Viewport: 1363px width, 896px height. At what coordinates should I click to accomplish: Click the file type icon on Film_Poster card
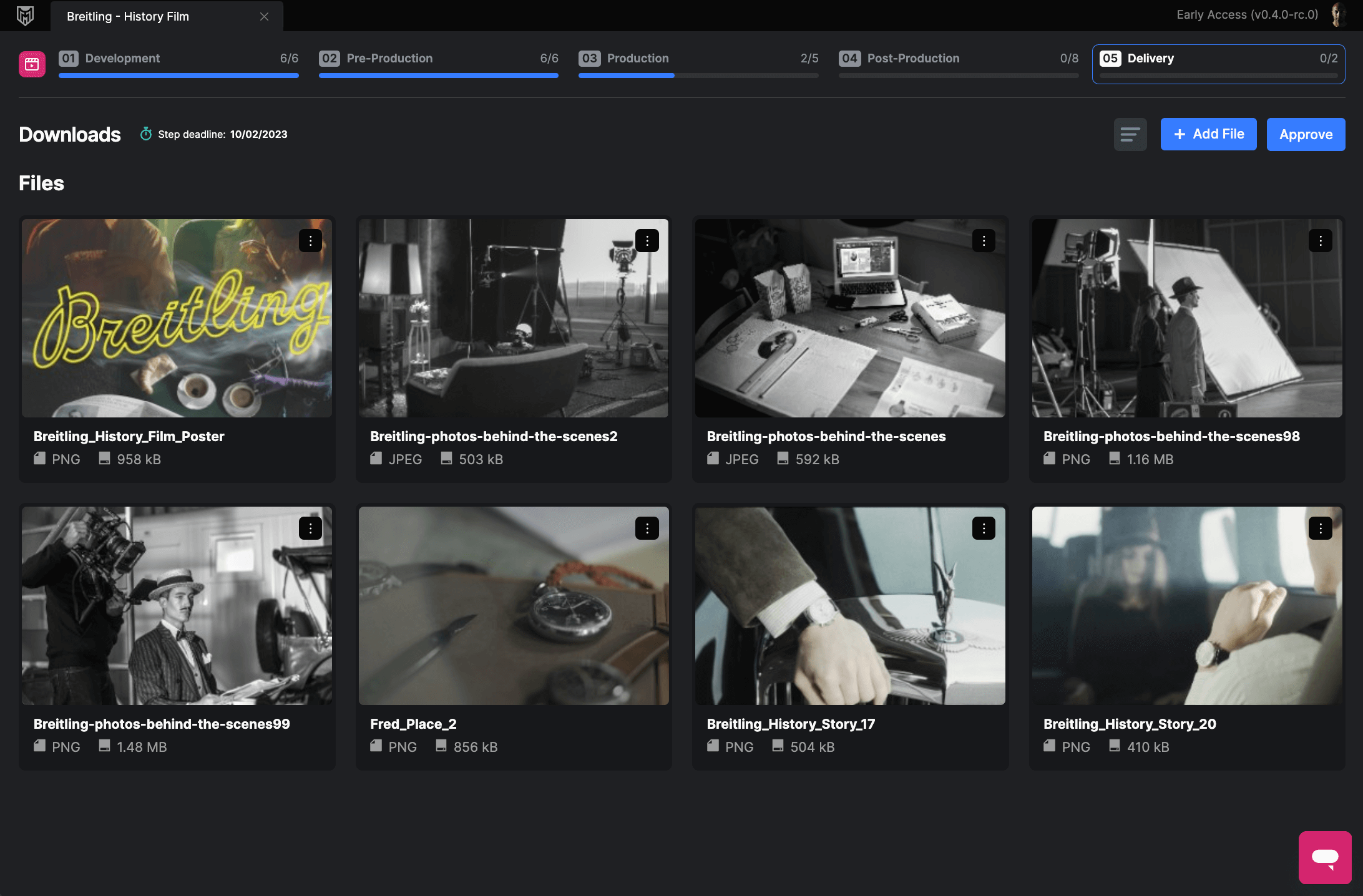[x=39, y=459]
